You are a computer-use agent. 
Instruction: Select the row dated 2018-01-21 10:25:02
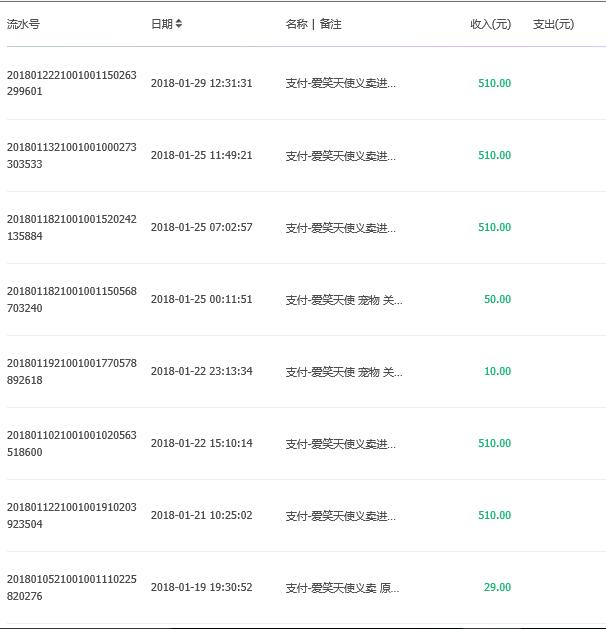303,515
